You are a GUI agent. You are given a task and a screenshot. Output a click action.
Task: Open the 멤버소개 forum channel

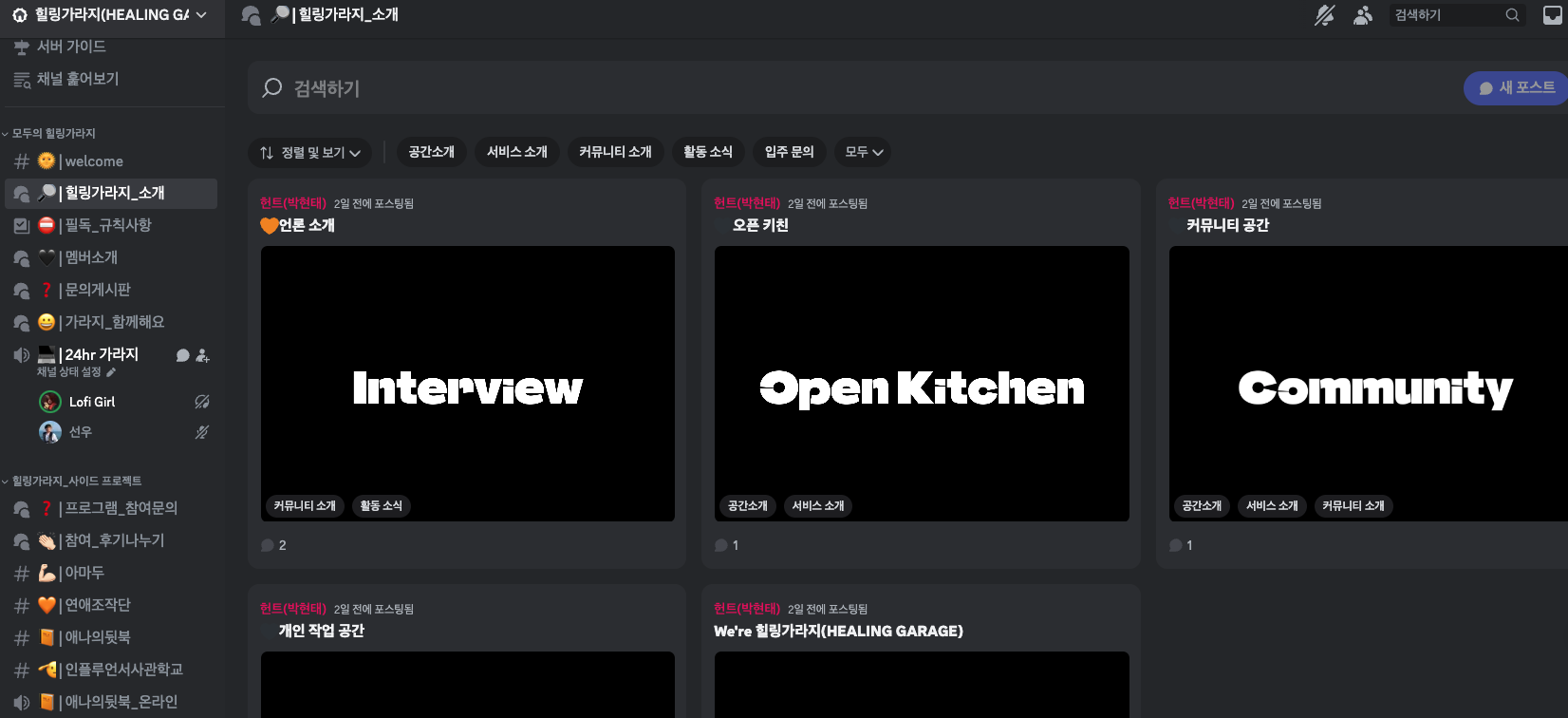(x=111, y=258)
